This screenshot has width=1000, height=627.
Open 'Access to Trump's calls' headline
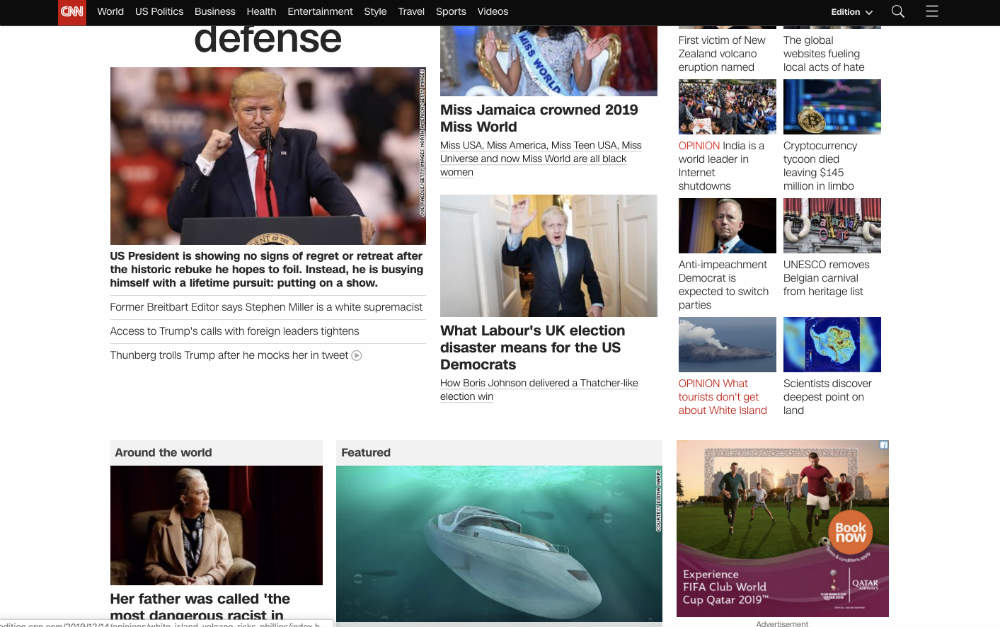coord(234,332)
